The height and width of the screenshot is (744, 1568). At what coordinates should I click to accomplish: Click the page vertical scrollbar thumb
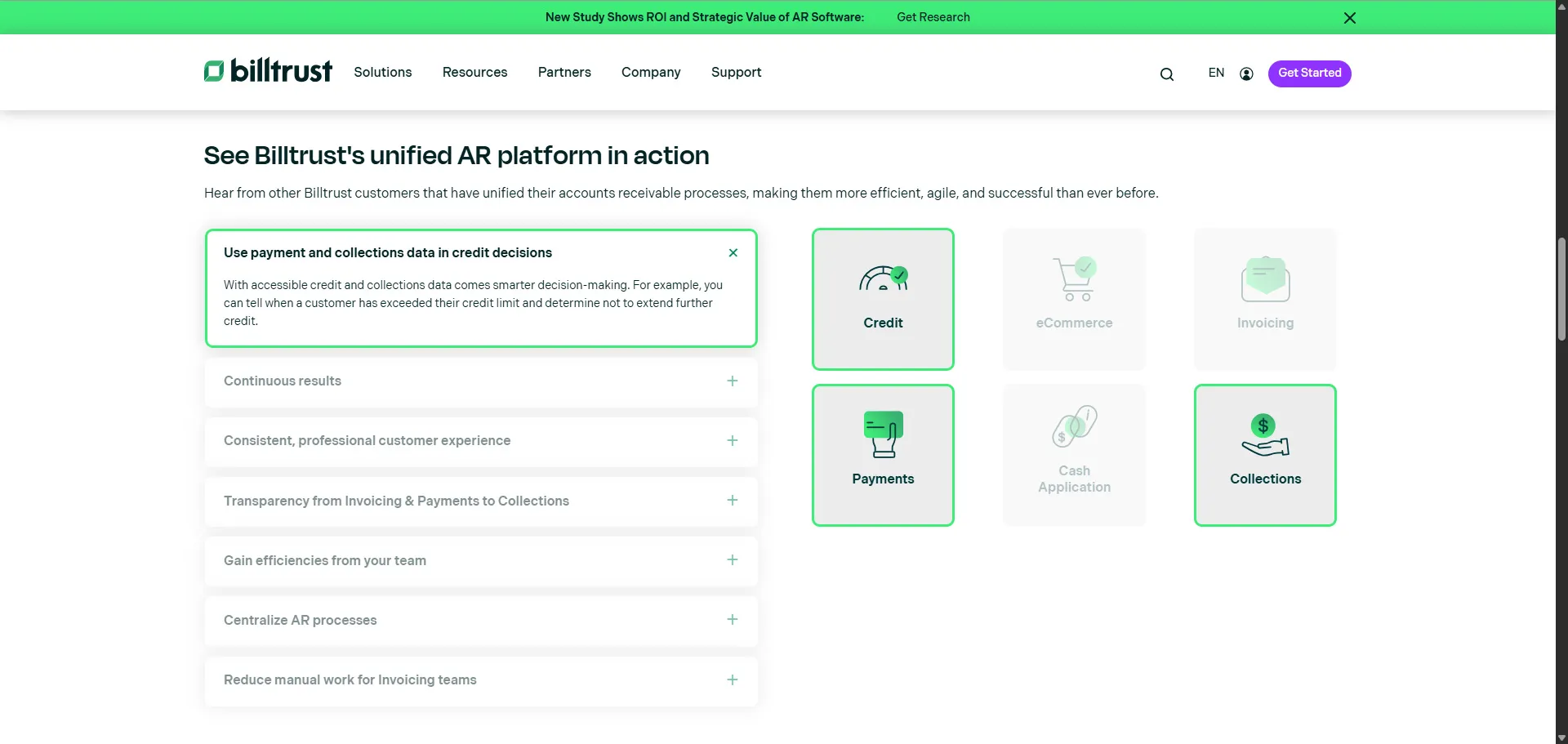[x=1561, y=288]
